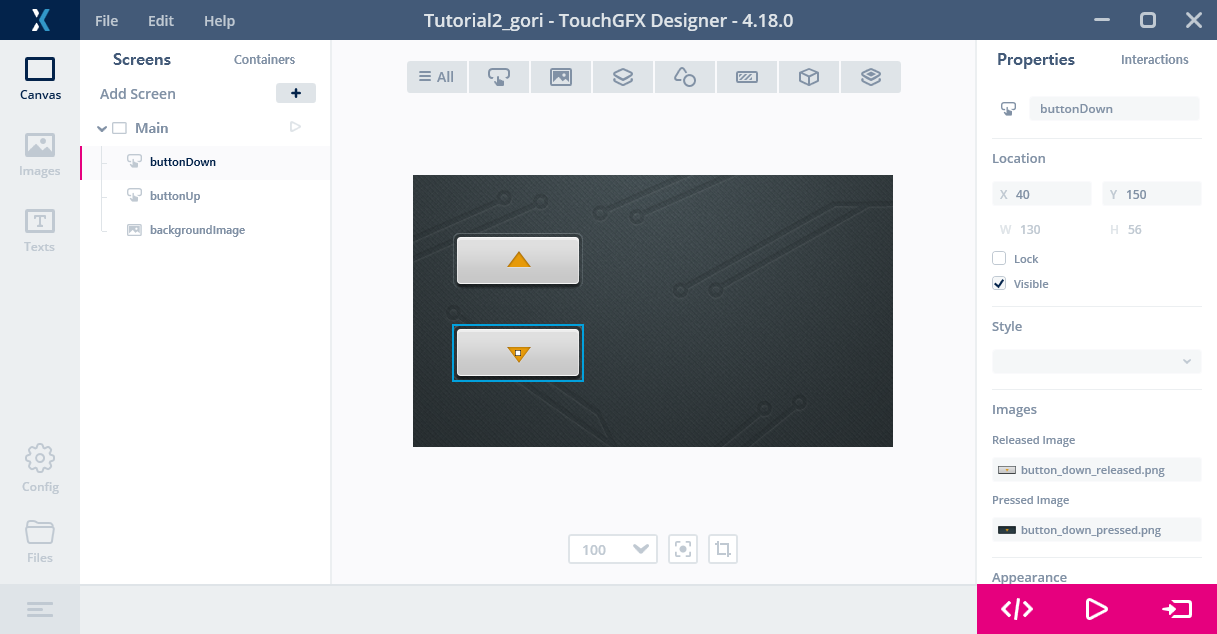
Task: Open the Config settings panel
Action: [x=40, y=469]
